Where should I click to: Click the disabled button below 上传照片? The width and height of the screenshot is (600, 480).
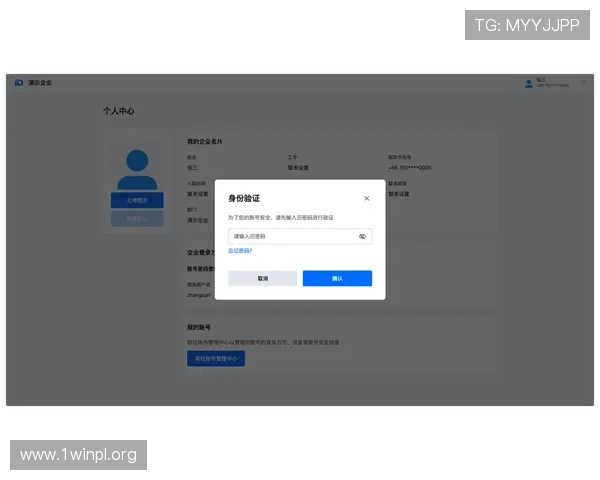pyautogui.click(x=137, y=219)
